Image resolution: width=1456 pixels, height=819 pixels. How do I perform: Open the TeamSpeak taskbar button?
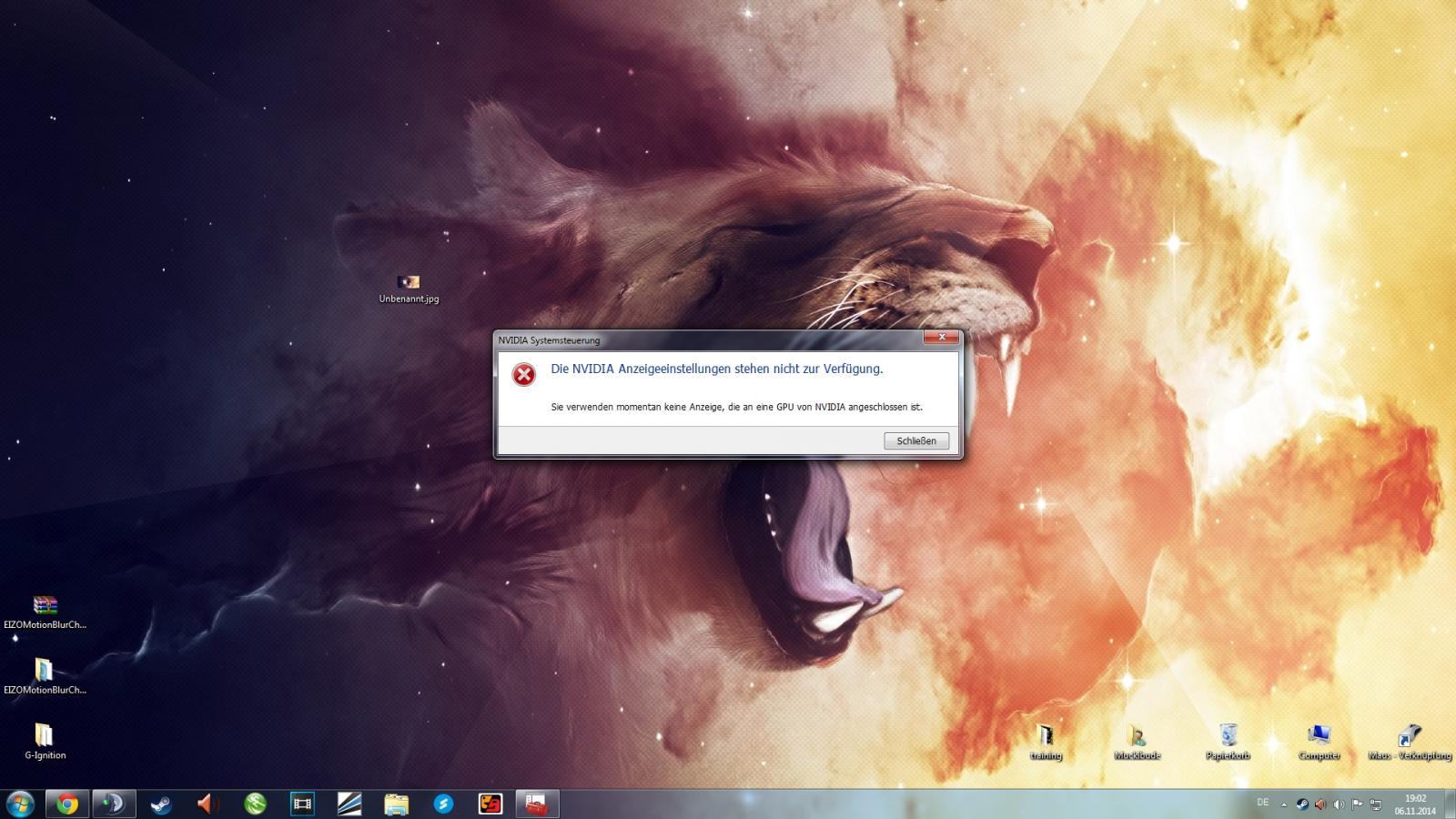click(x=114, y=804)
